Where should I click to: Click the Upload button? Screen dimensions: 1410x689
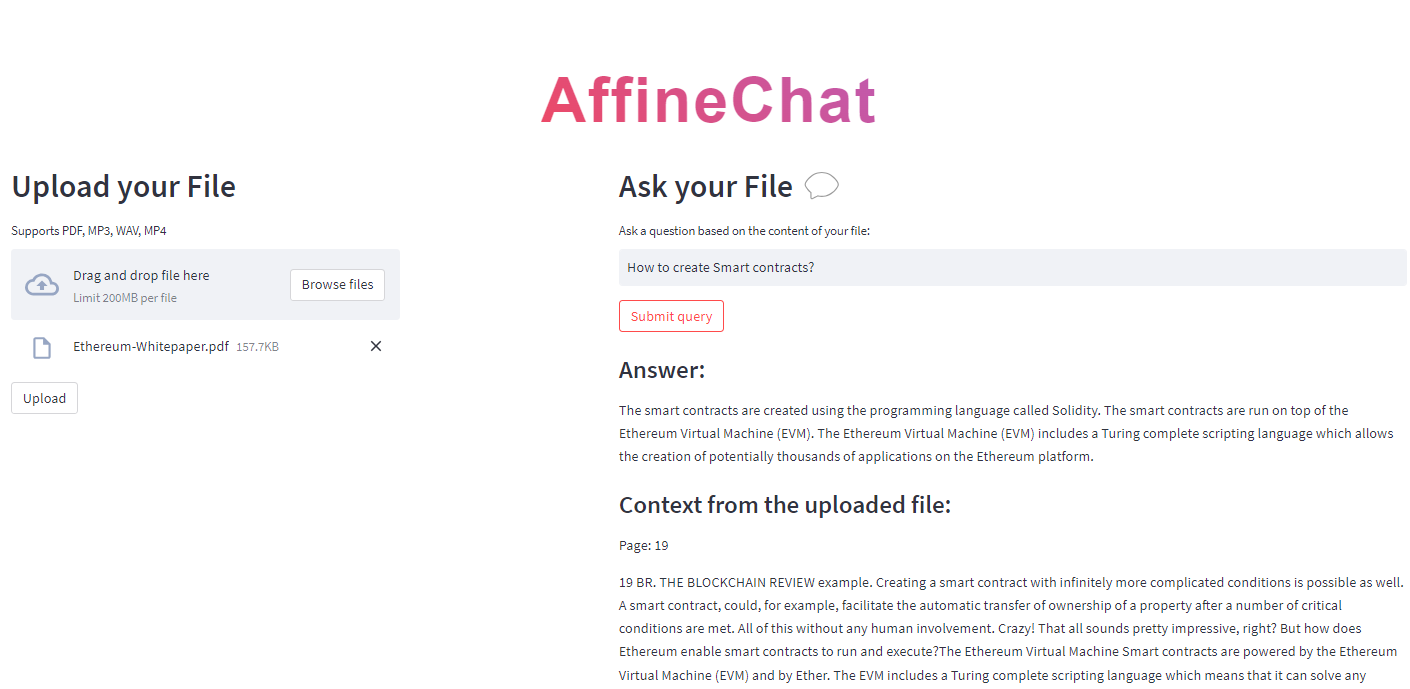tap(44, 398)
